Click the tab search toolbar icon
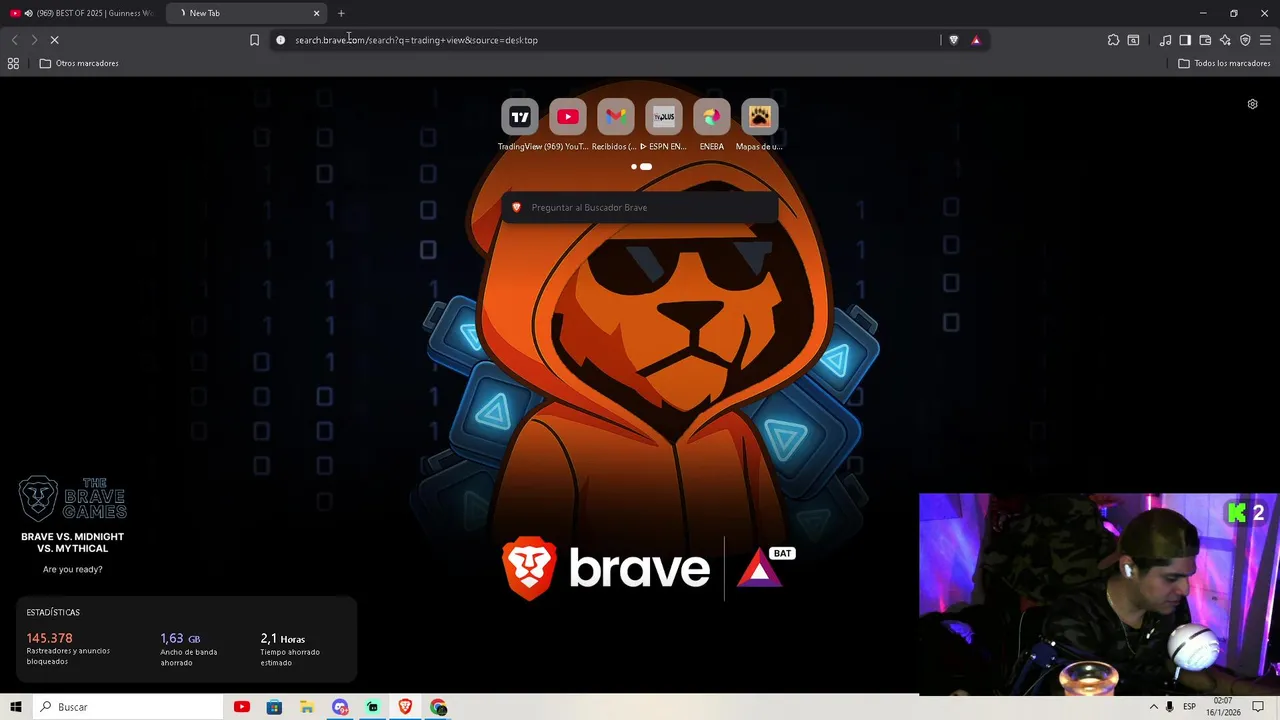The height and width of the screenshot is (720, 1280). [1133, 40]
